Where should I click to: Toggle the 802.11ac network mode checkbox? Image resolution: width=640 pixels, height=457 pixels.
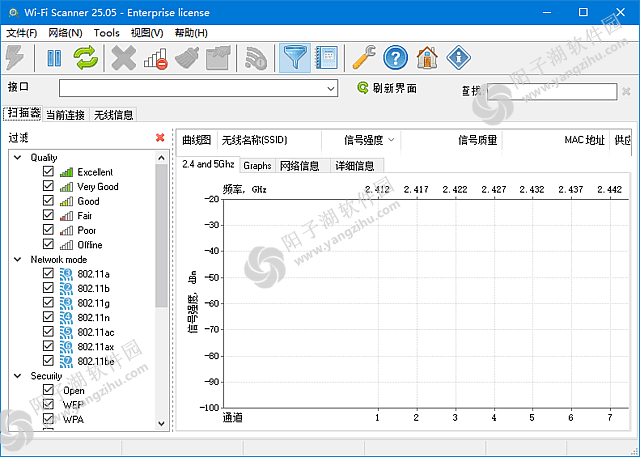tap(48, 331)
